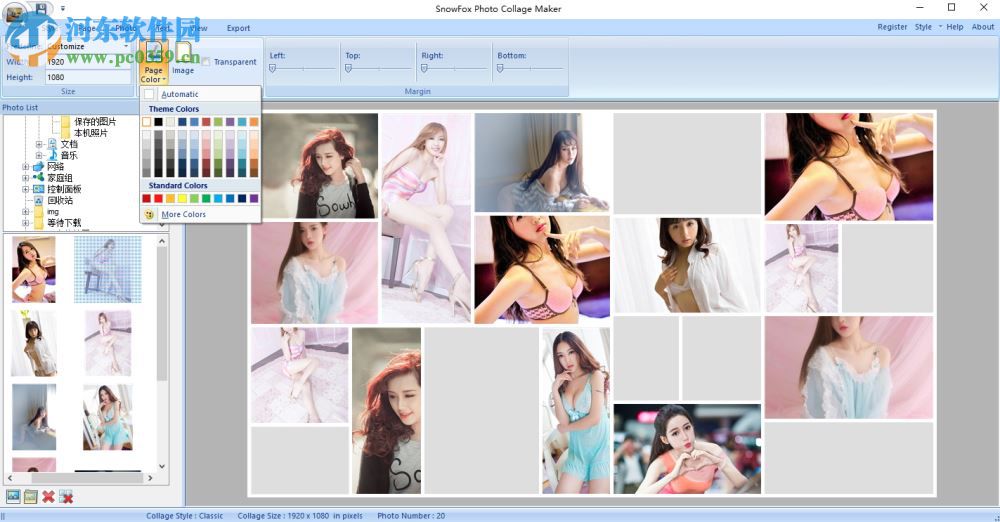Click the heart-hands photo in collage
1000x522 pixels.
tap(687, 449)
